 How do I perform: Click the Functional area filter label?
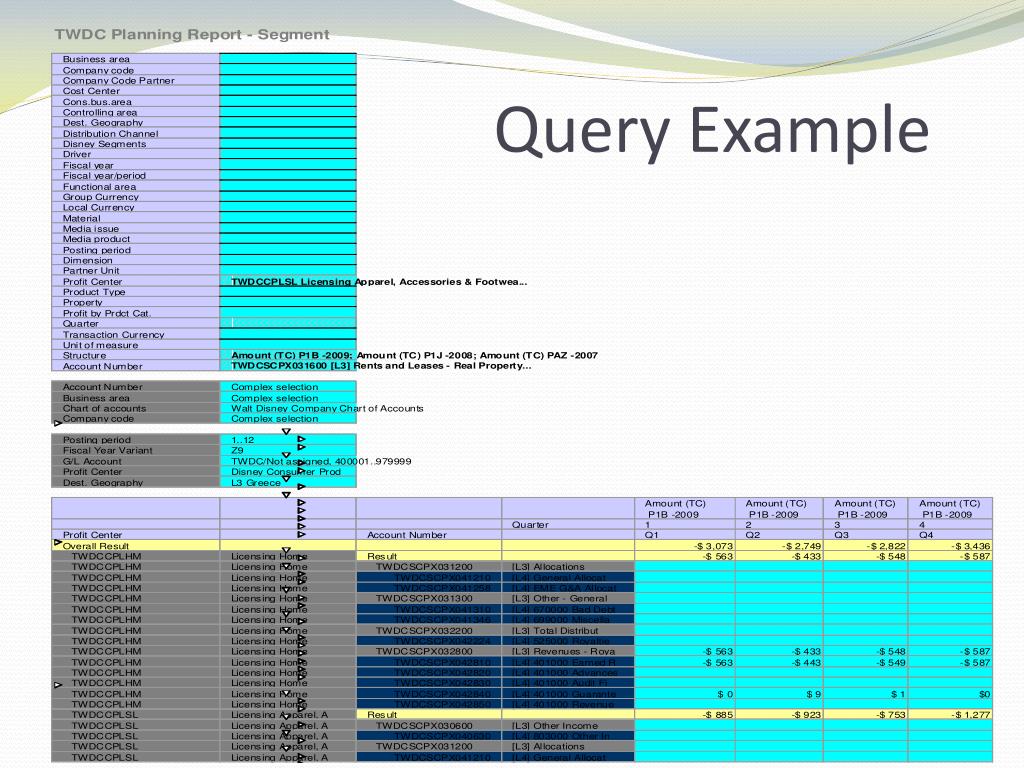99,187
